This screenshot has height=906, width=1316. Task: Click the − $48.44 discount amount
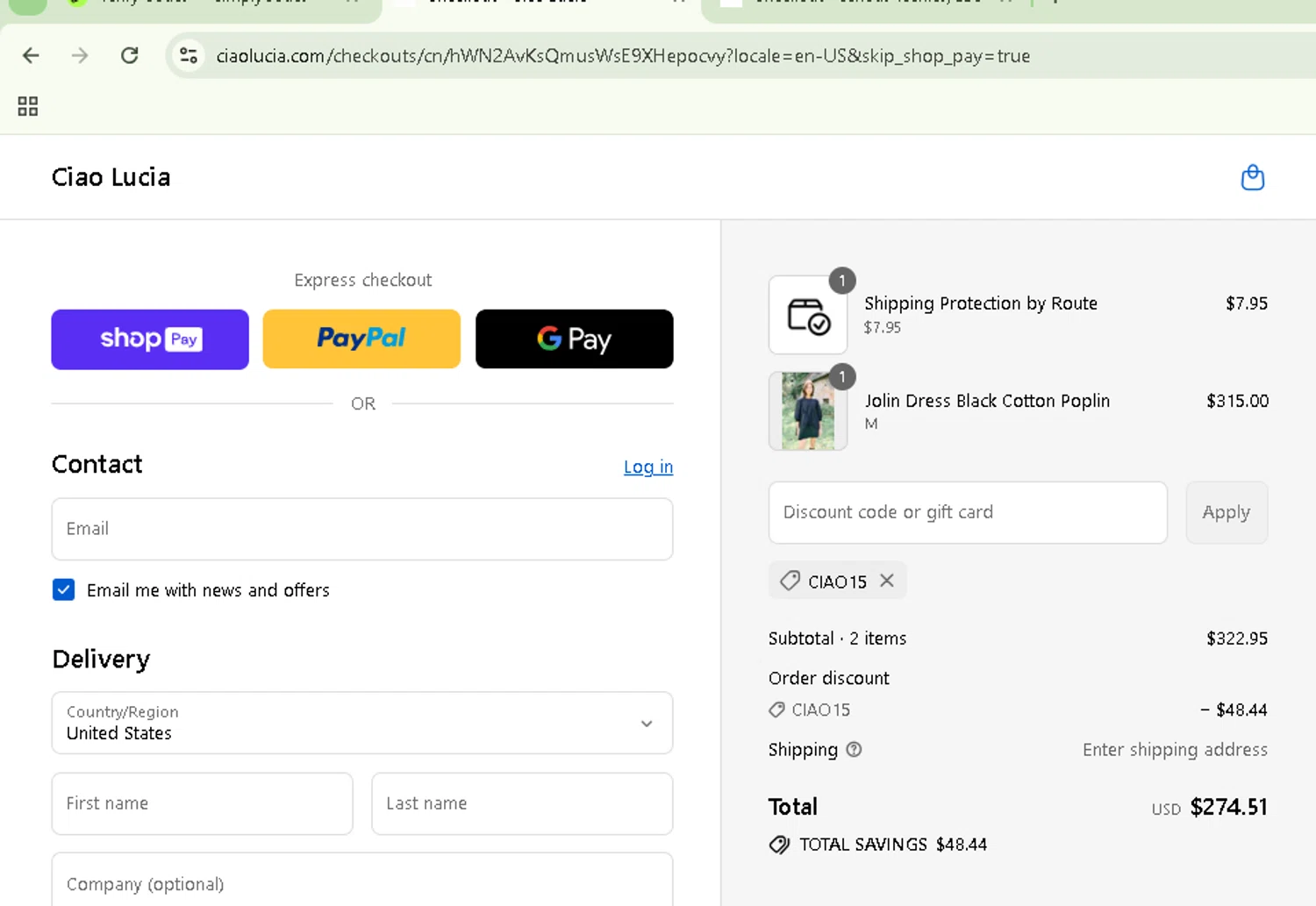[1234, 710]
